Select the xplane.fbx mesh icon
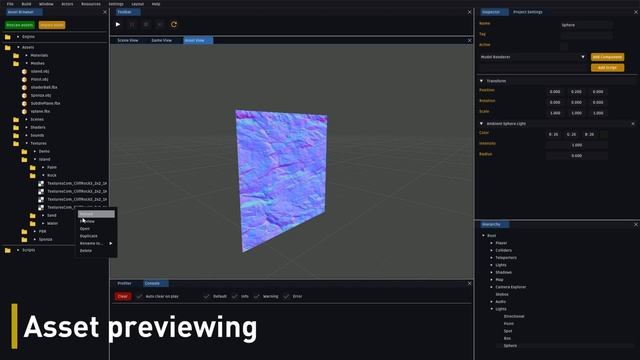 pos(24,111)
